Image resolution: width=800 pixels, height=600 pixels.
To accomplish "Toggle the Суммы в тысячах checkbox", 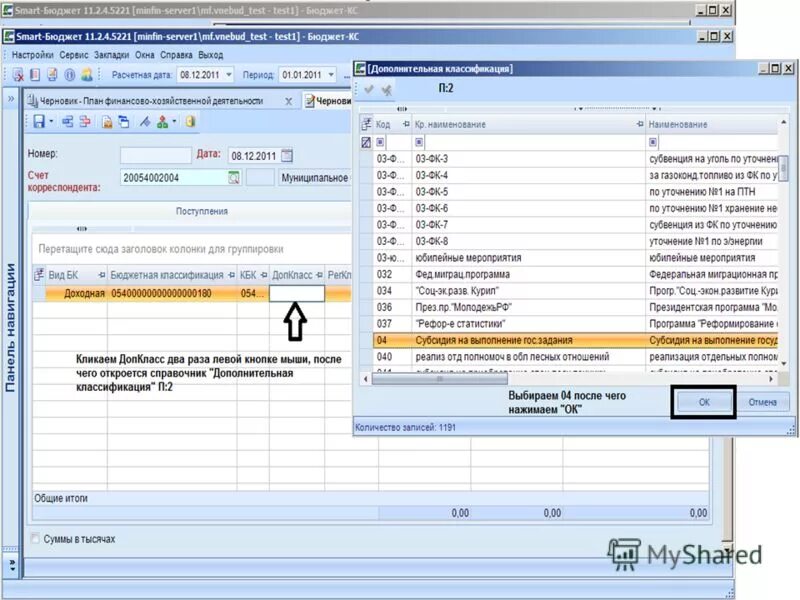I will [35, 538].
